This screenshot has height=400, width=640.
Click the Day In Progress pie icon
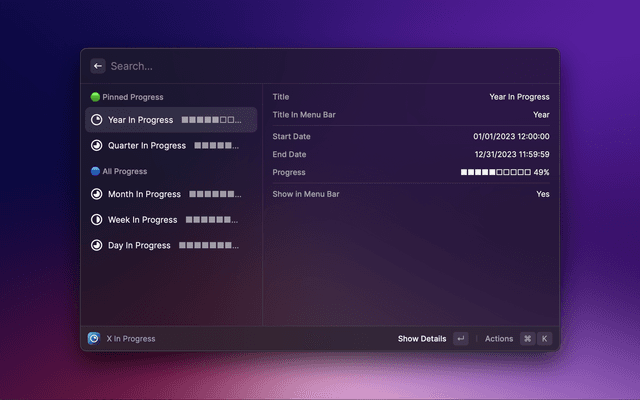click(x=96, y=245)
